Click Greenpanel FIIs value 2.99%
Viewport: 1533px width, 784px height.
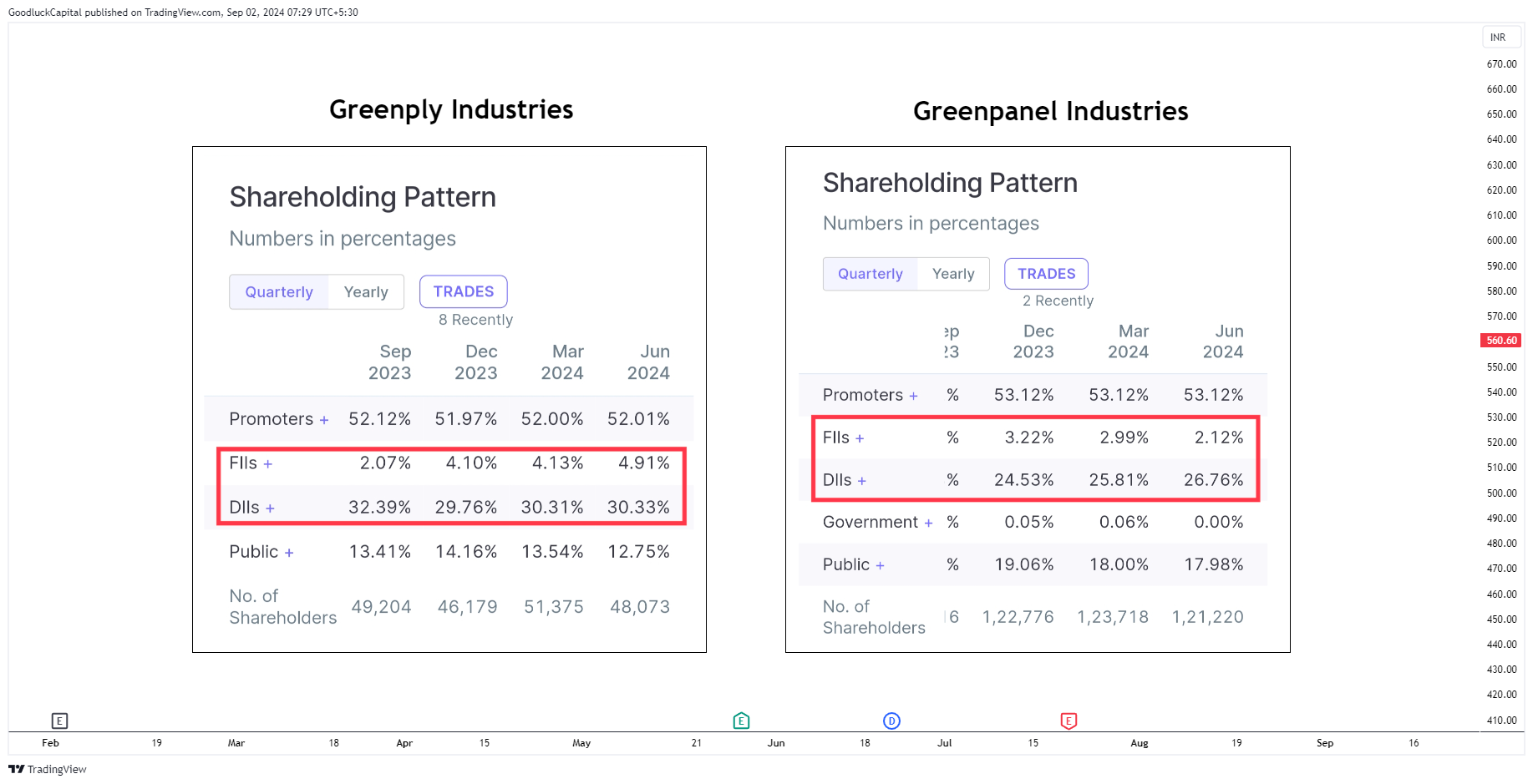[x=1124, y=438]
